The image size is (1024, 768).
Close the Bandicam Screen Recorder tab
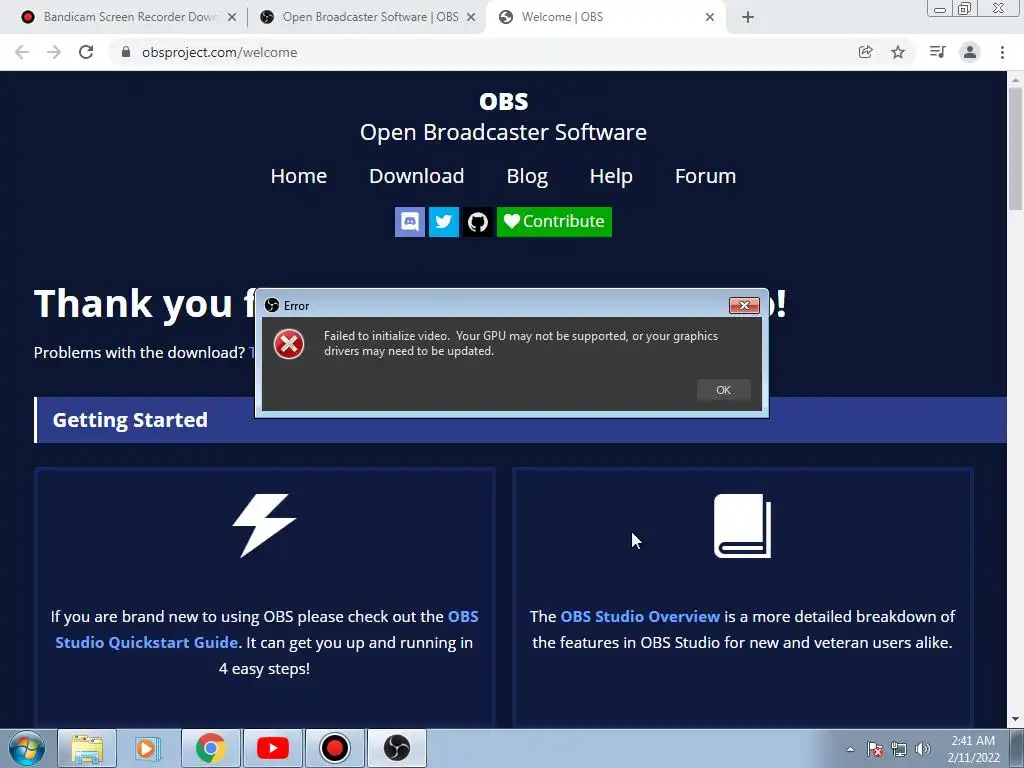click(x=232, y=17)
